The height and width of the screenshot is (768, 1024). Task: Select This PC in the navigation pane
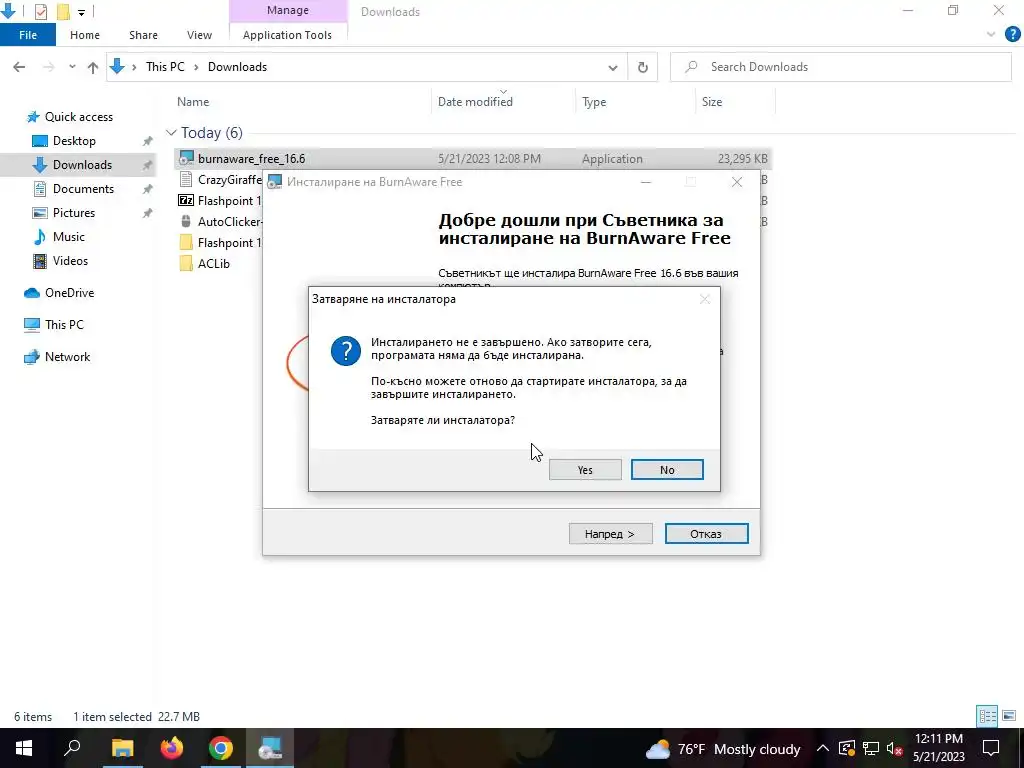(x=64, y=325)
